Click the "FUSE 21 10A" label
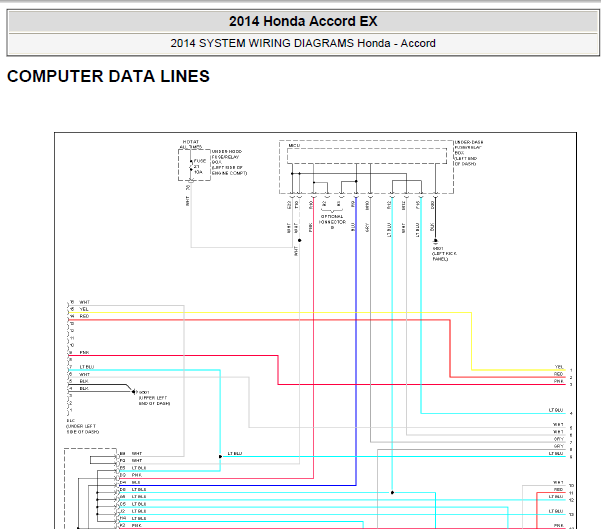Viewport: 601px width, 529px height. coord(199,166)
